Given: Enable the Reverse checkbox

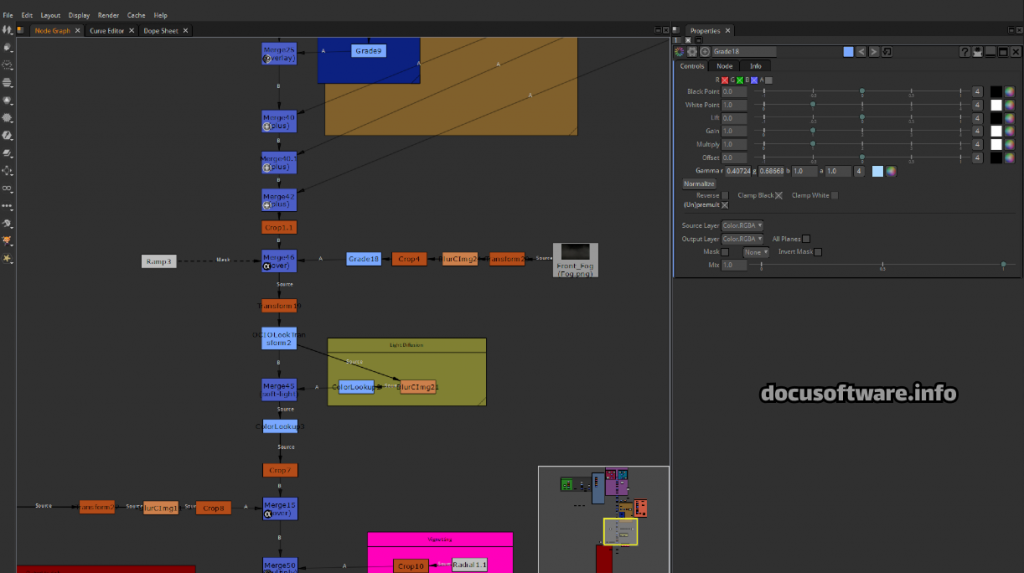Looking at the screenshot, I should click(x=726, y=195).
